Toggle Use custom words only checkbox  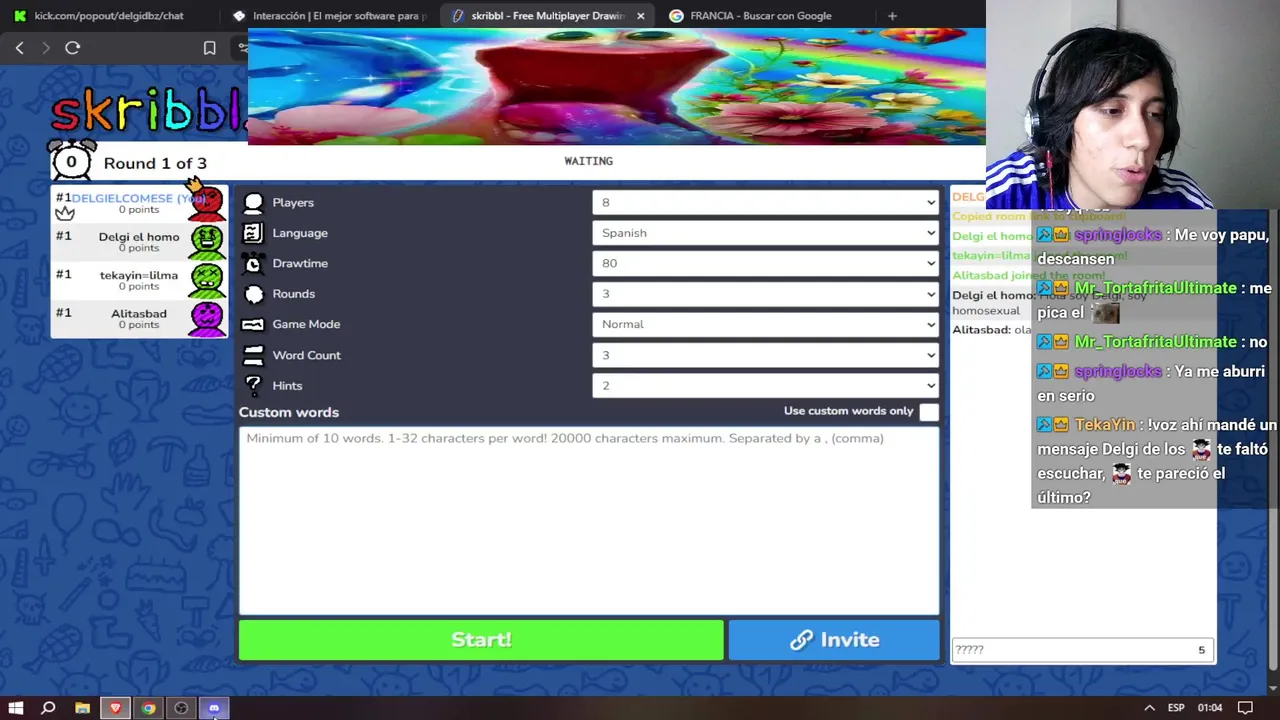(x=929, y=411)
